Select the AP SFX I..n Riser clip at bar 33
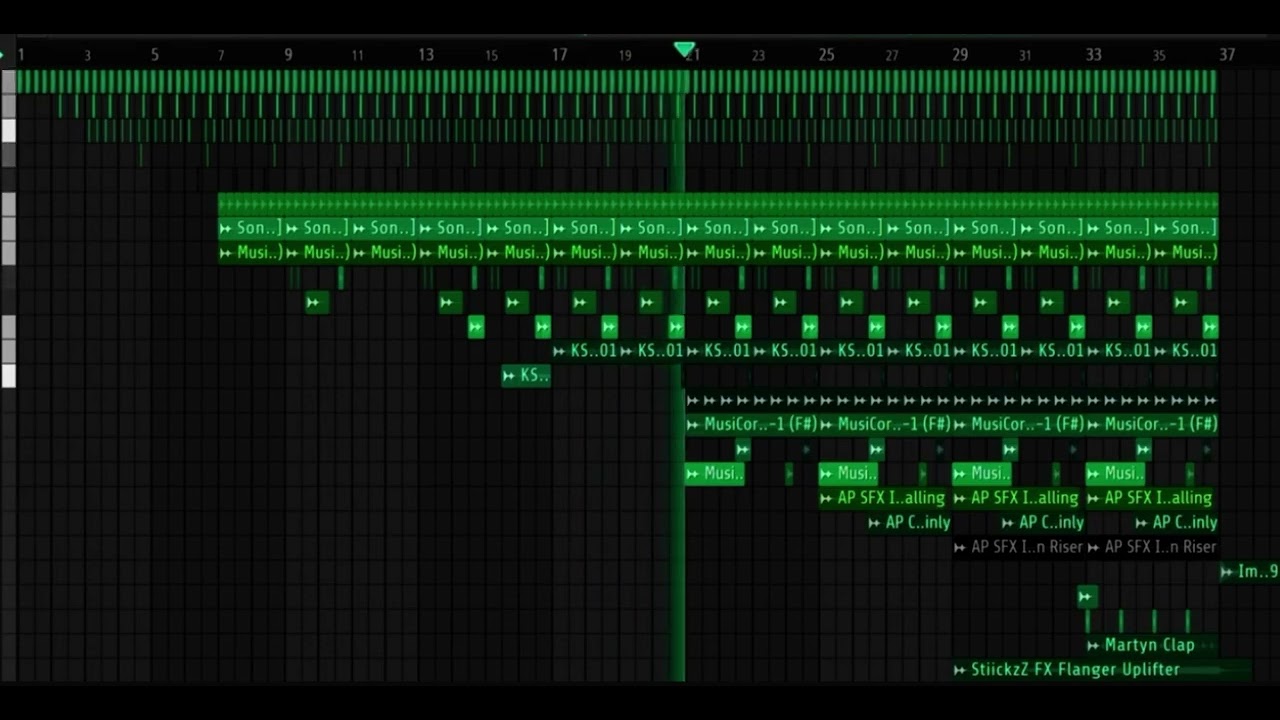This screenshot has height=720, width=1280. [1152, 547]
